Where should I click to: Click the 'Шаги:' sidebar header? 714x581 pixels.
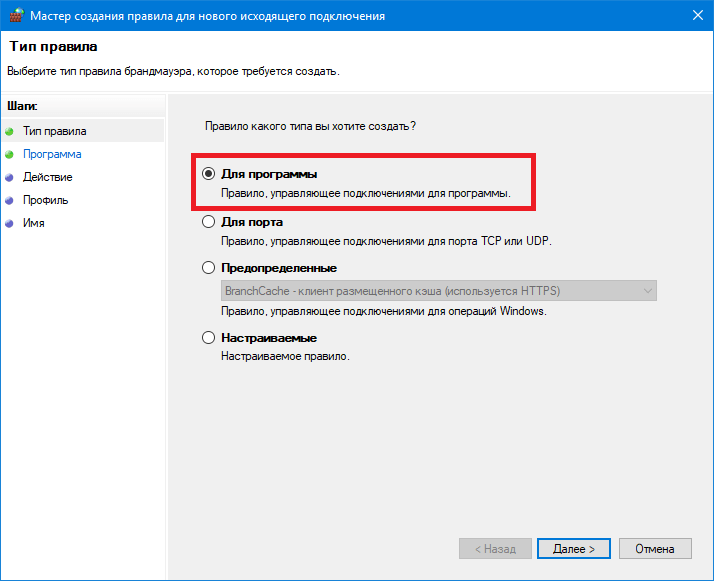click(22, 106)
